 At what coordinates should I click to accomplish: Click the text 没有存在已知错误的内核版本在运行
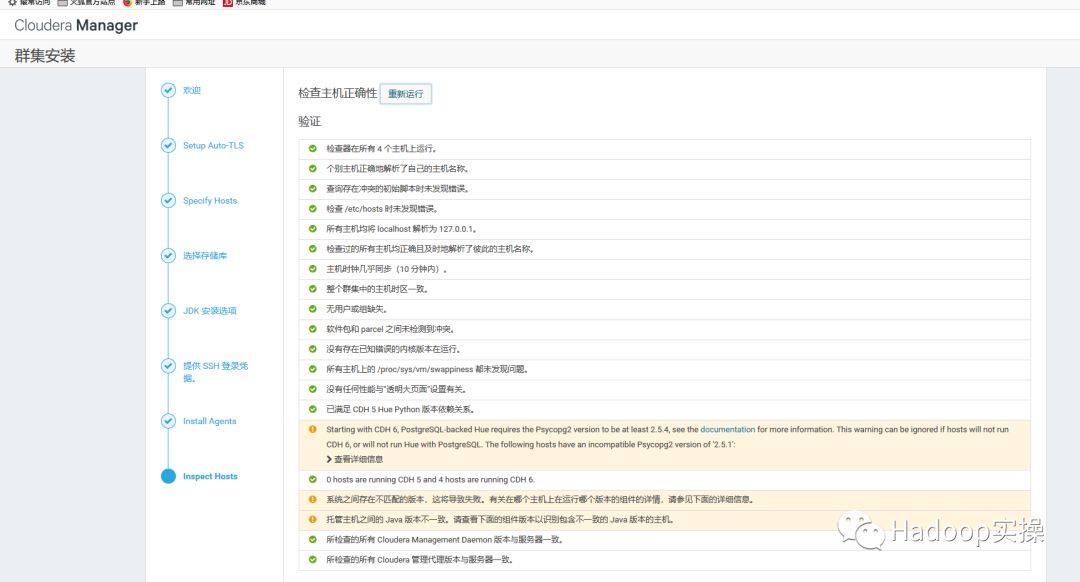pyautogui.click(x=393, y=349)
